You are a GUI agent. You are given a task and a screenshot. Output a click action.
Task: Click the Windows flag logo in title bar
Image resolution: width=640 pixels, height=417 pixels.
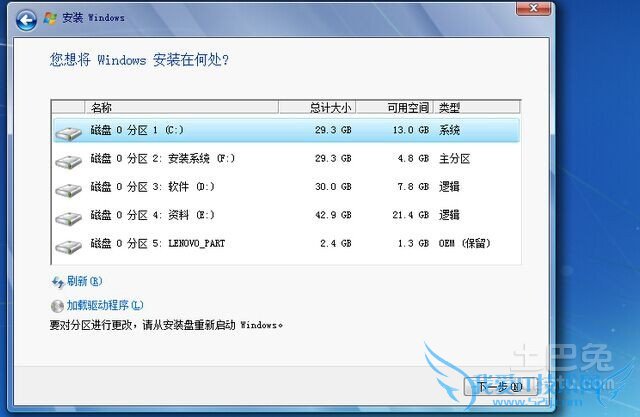[50, 18]
